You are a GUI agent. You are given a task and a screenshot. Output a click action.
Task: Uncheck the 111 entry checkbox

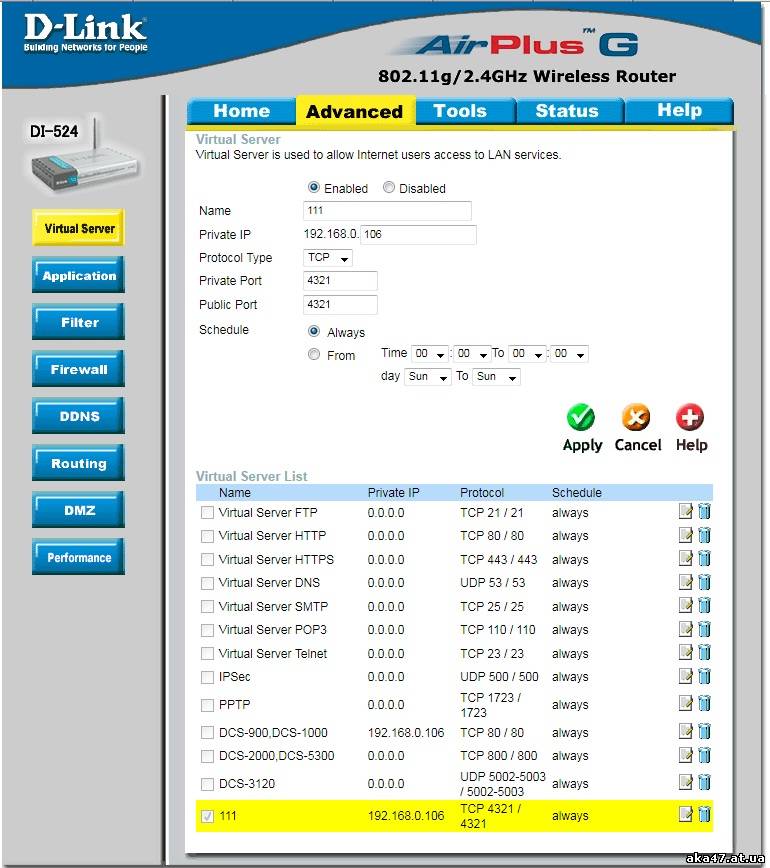click(x=207, y=817)
